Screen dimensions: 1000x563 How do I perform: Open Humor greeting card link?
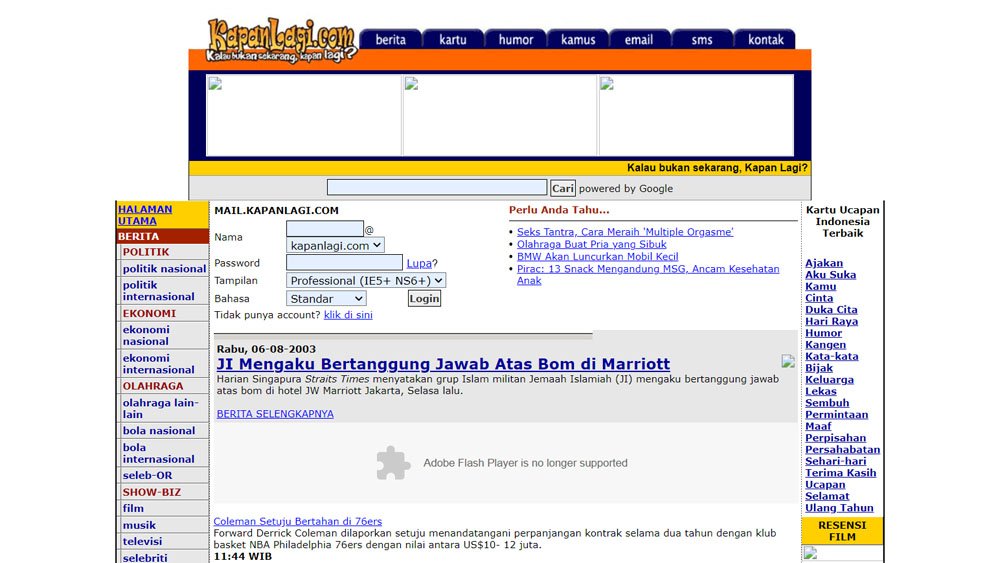823,333
